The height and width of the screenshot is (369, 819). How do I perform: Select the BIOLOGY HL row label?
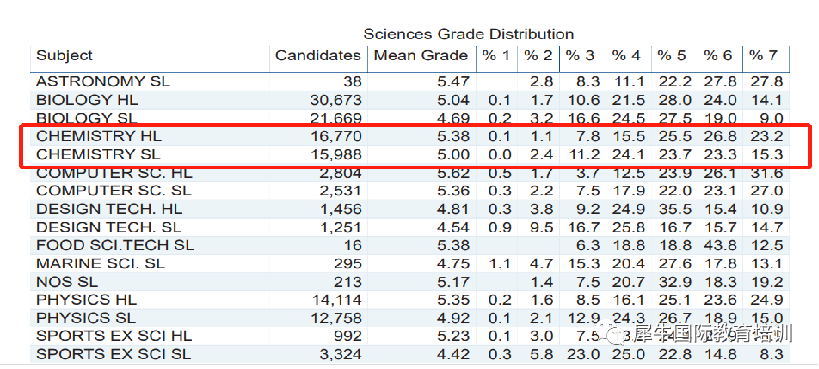[87, 100]
